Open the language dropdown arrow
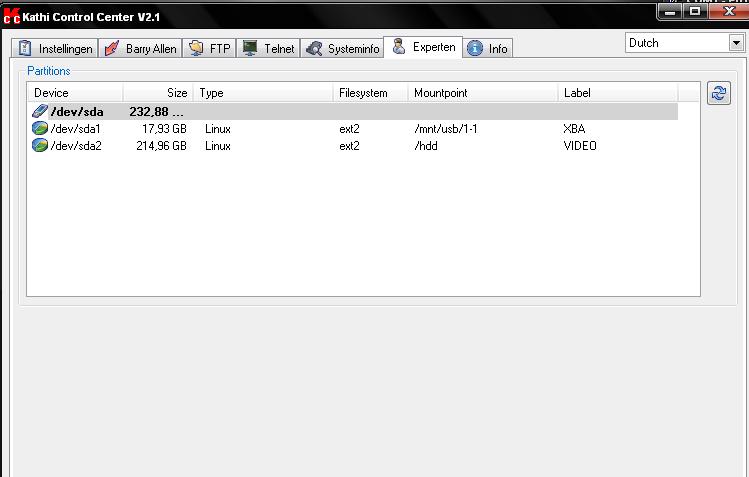The height and width of the screenshot is (477, 749). pyautogui.click(x=736, y=43)
